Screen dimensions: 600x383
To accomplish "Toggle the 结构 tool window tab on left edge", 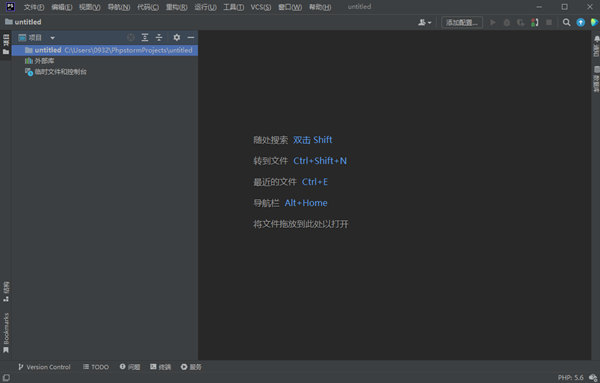I will click(x=6, y=292).
